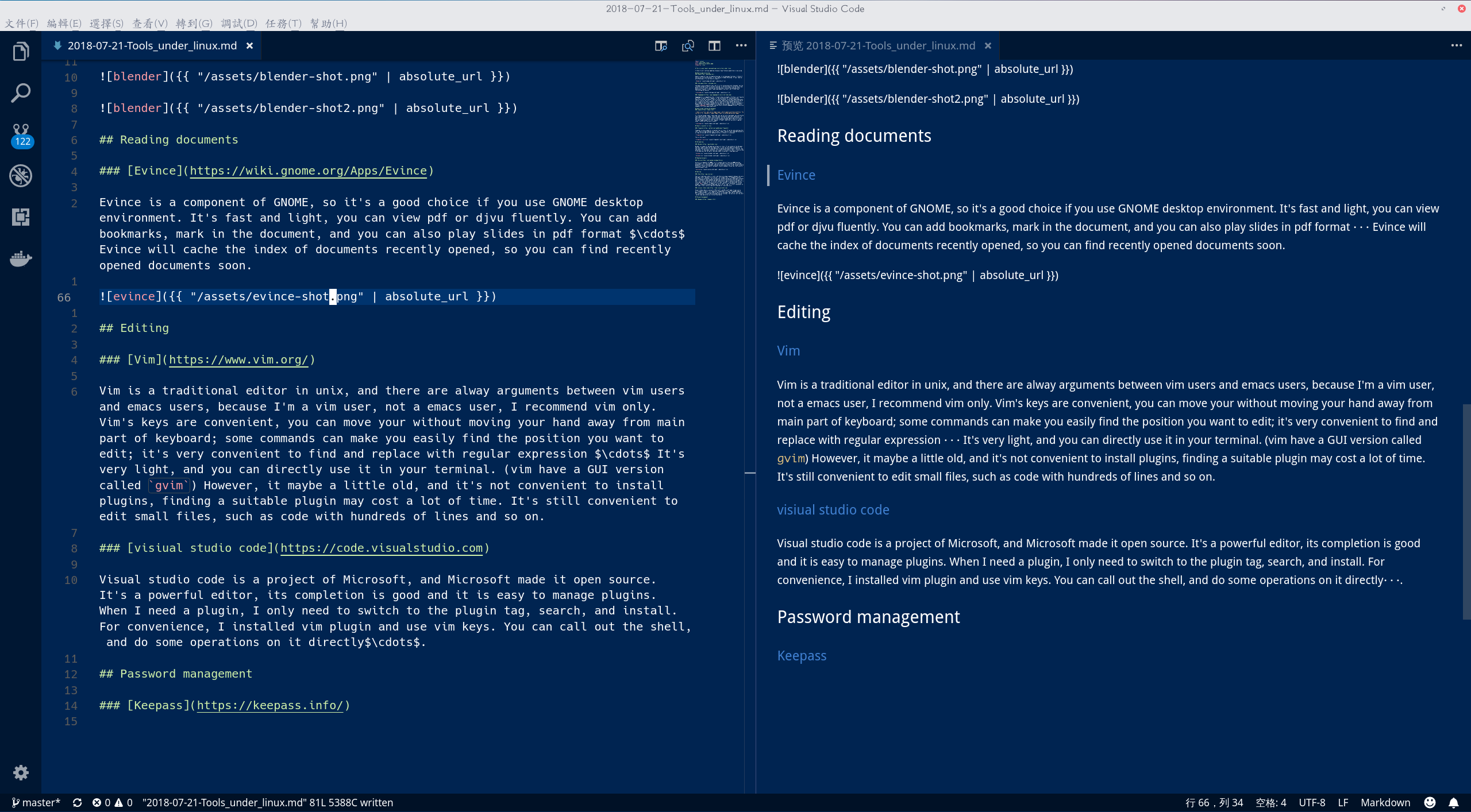1471x812 pixels.
Task: Click the LF end-of-line selector
Action: coord(1343,803)
